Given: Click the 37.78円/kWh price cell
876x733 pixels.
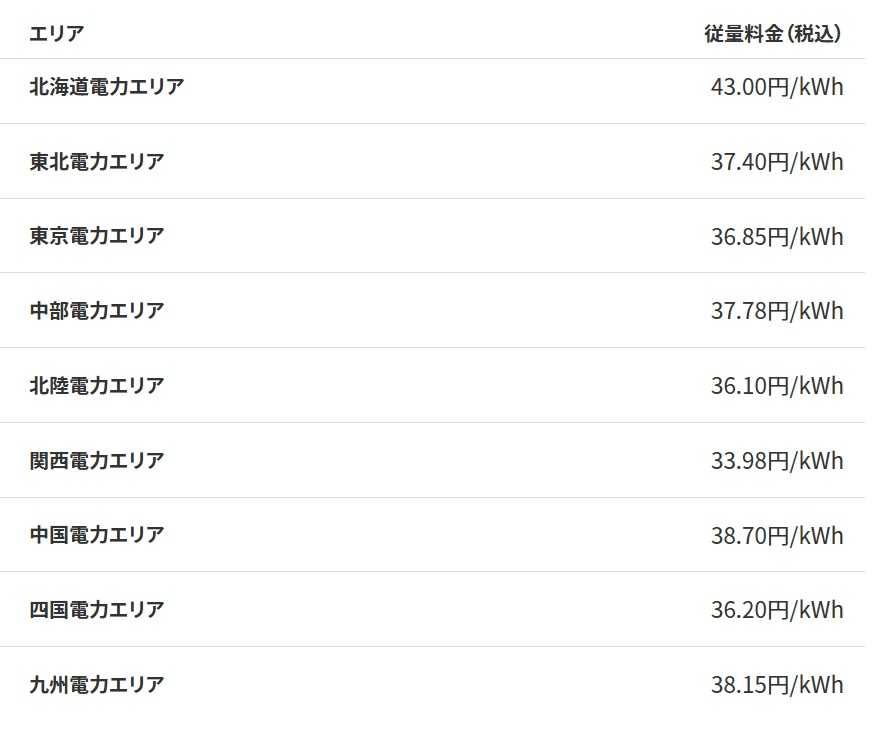Looking at the screenshot, I should (777, 311).
